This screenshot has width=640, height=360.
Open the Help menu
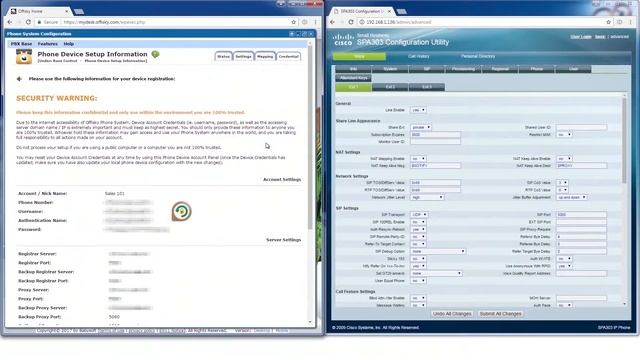coord(69,44)
